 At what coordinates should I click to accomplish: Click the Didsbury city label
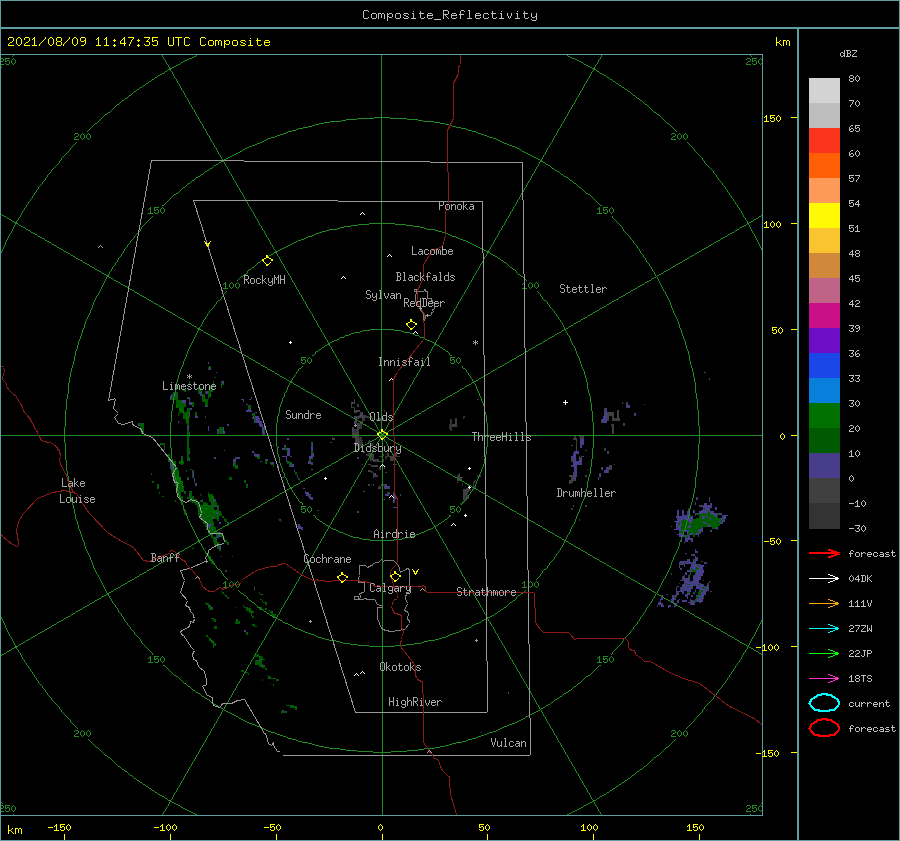377,448
